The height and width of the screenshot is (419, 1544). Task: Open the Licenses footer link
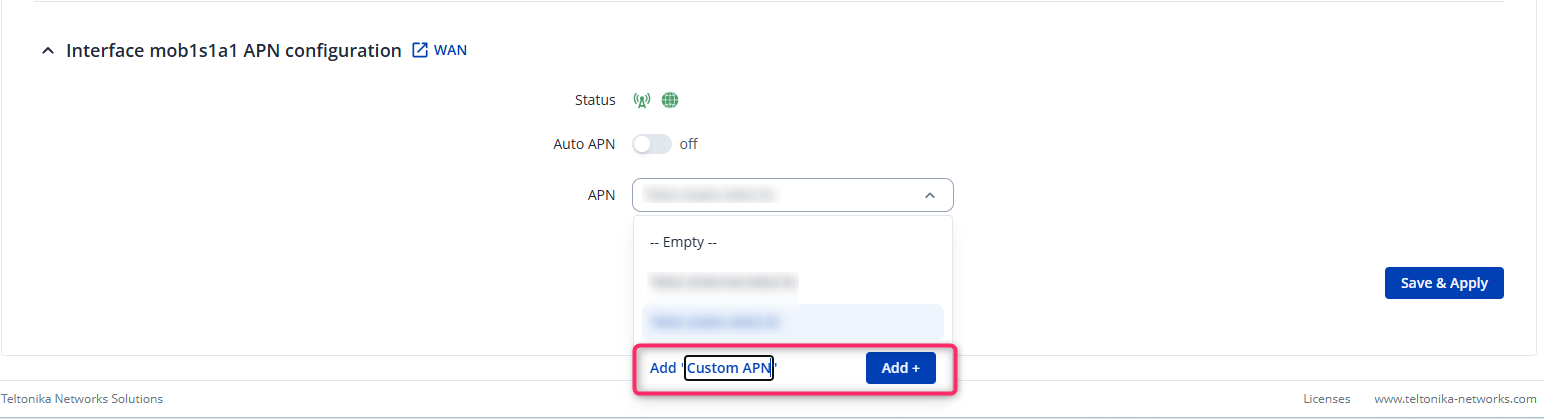(x=1326, y=399)
